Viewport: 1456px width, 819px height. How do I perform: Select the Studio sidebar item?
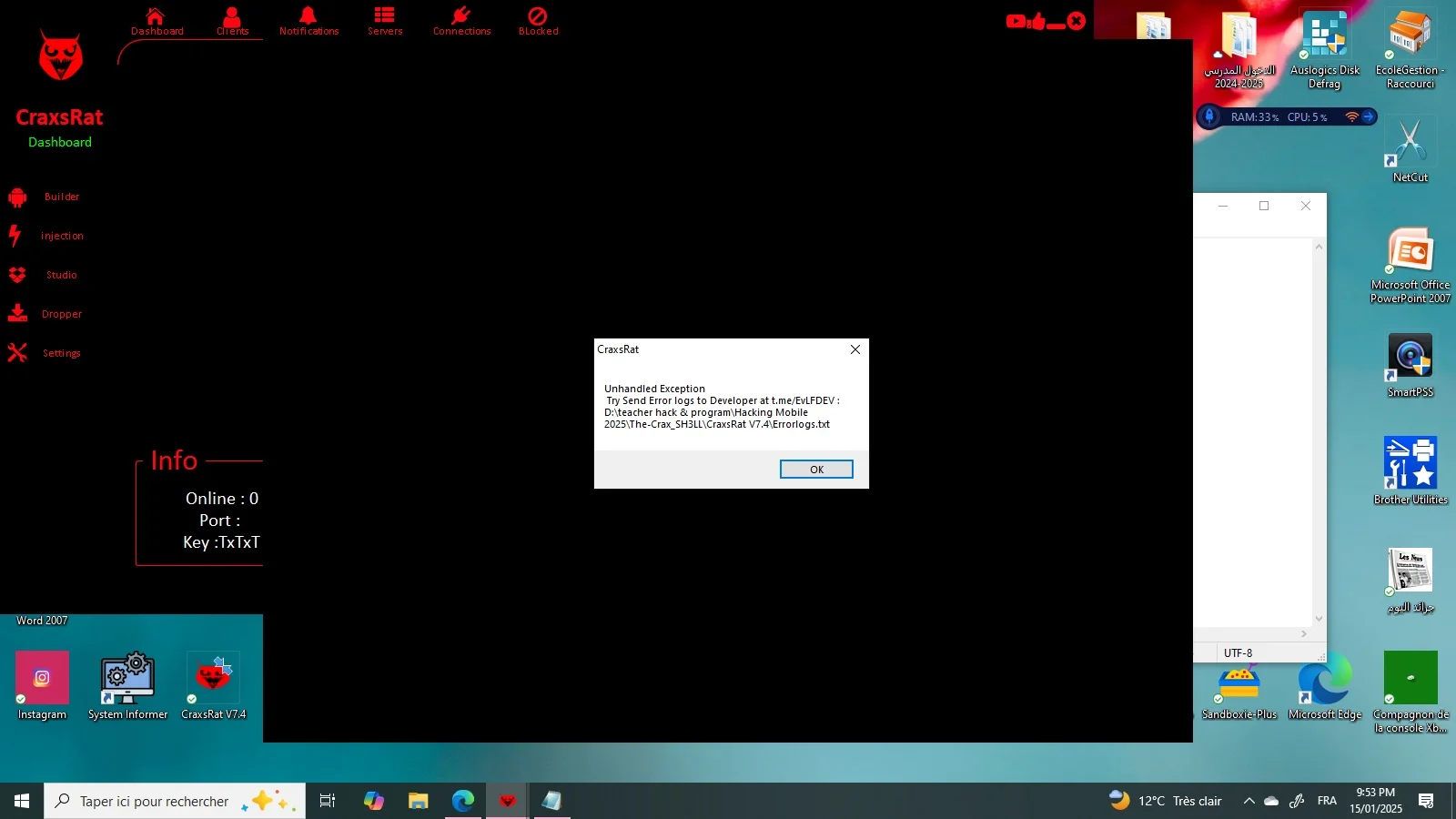(44, 275)
